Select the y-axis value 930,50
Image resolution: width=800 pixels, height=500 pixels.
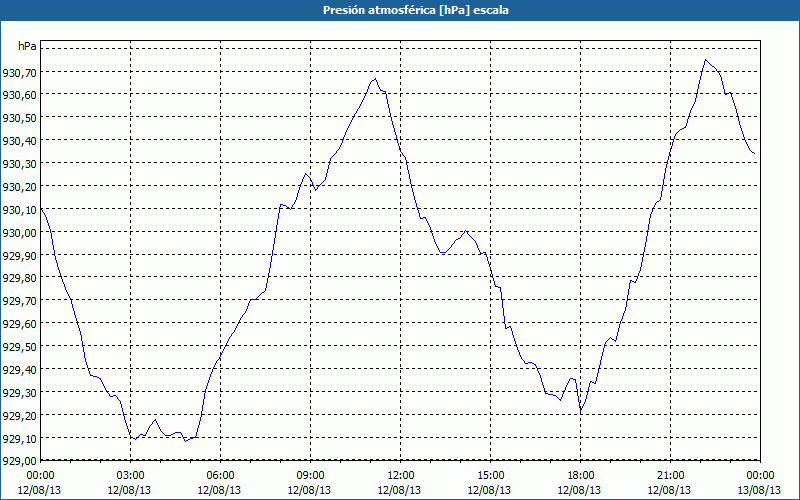coord(19,118)
